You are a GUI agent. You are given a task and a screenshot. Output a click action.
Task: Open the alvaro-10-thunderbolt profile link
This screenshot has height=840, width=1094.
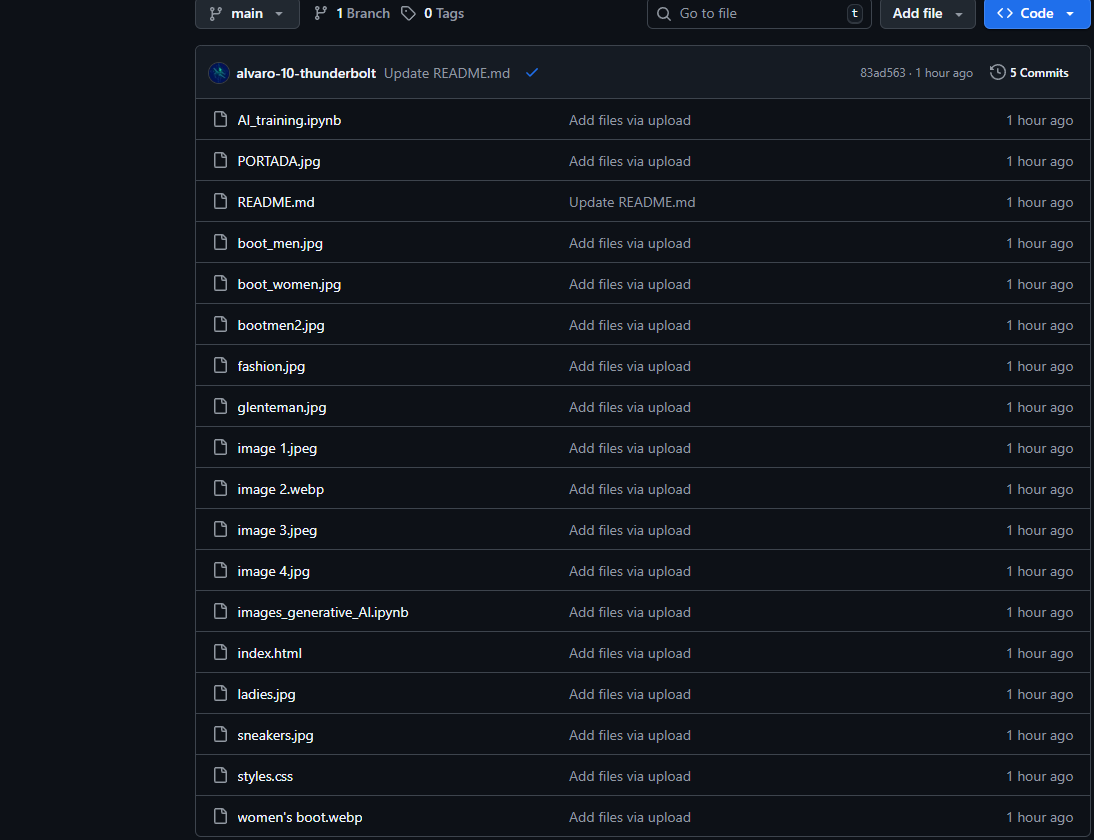[306, 73]
